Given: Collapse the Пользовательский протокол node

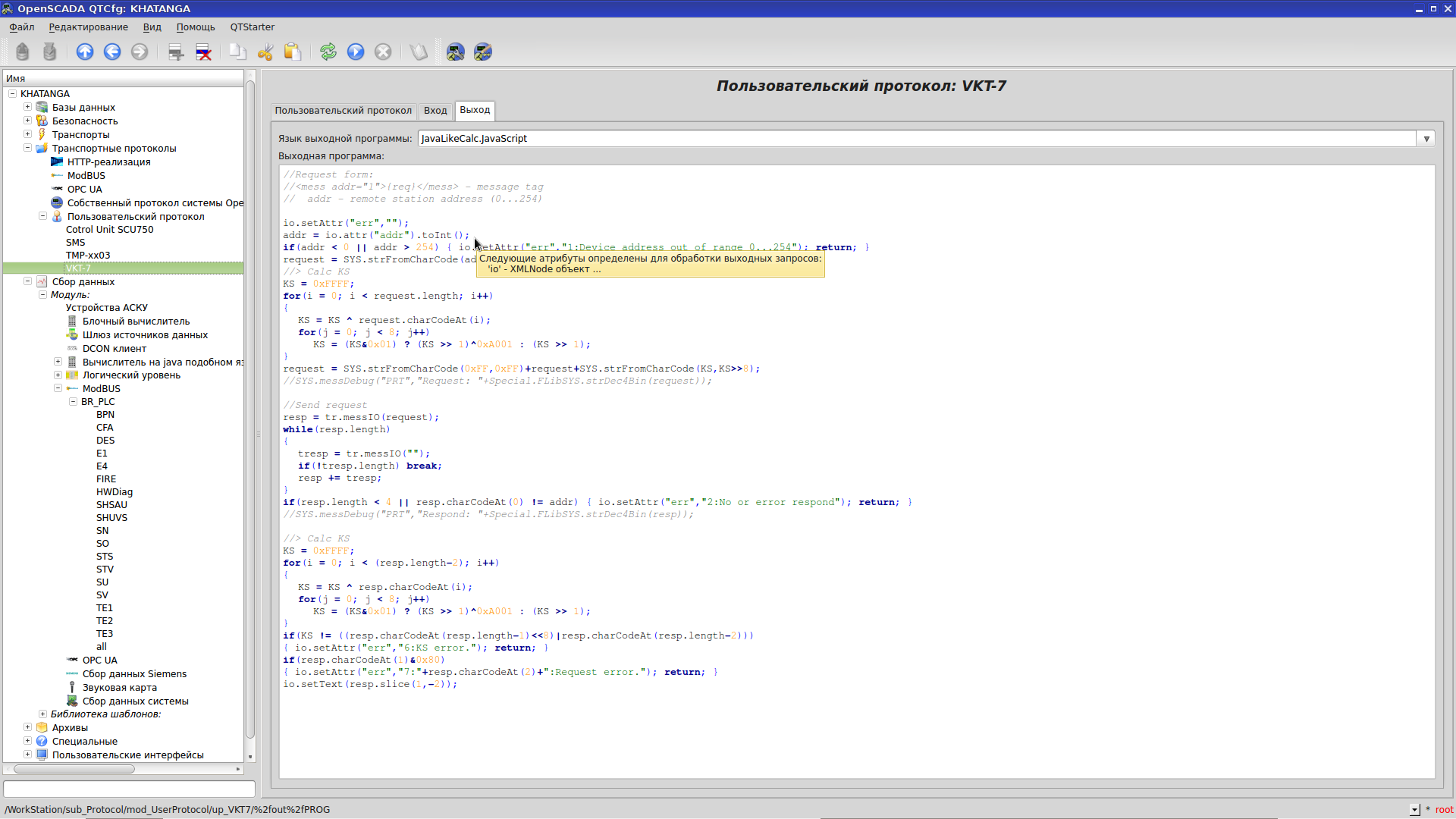Looking at the screenshot, I should tap(42, 216).
